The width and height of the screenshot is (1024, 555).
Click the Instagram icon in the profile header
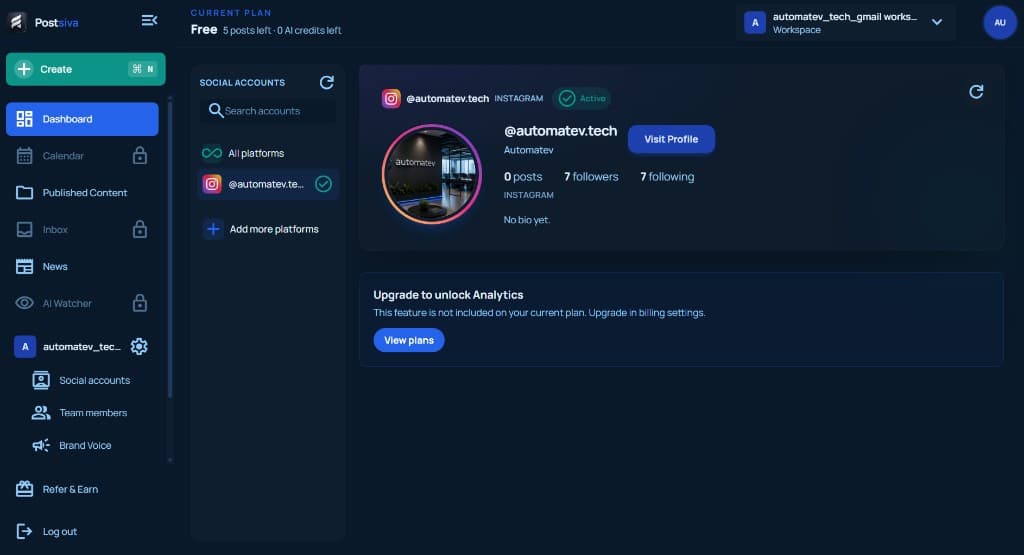(x=391, y=99)
